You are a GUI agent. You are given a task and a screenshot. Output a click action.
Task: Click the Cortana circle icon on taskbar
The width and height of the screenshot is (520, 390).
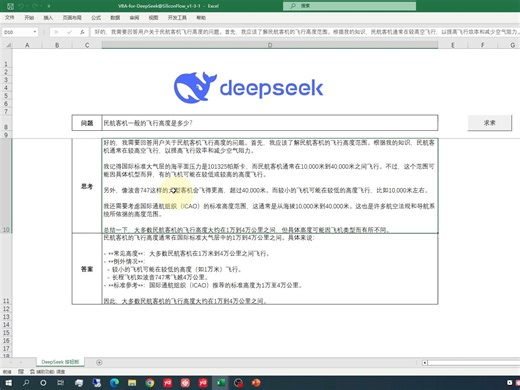[x=43, y=383]
